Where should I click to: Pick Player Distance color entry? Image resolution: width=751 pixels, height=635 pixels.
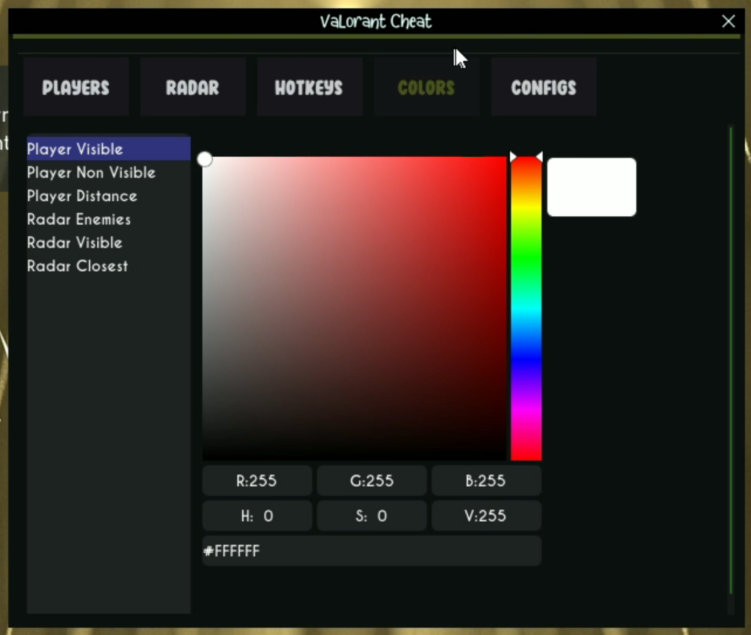pos(109,196)
